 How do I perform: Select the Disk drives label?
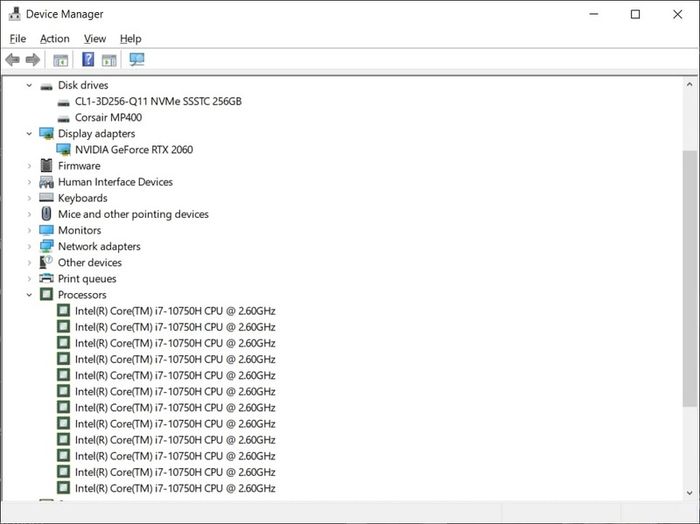tap(83, 85)
